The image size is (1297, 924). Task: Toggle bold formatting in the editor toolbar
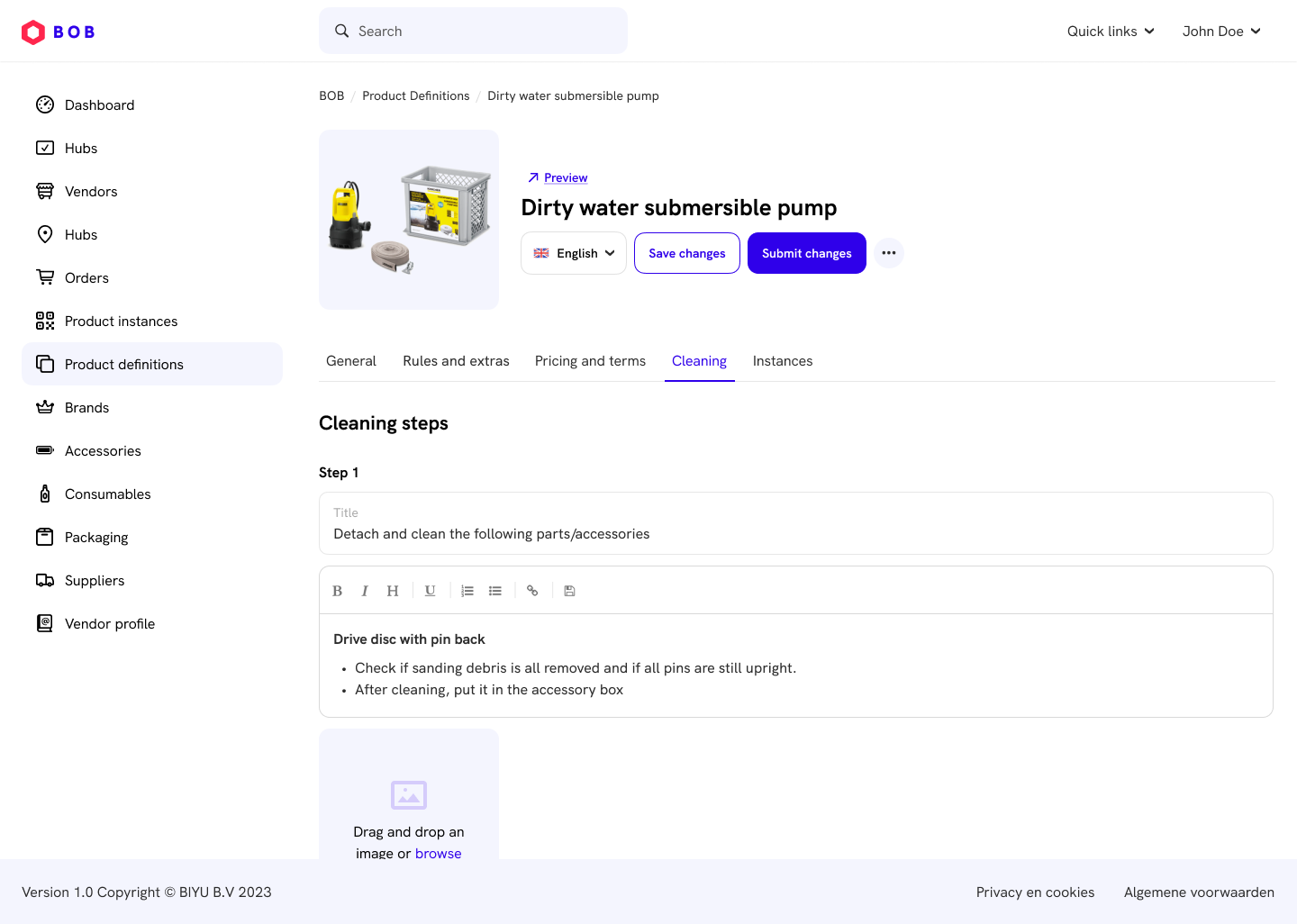(337, 591)
